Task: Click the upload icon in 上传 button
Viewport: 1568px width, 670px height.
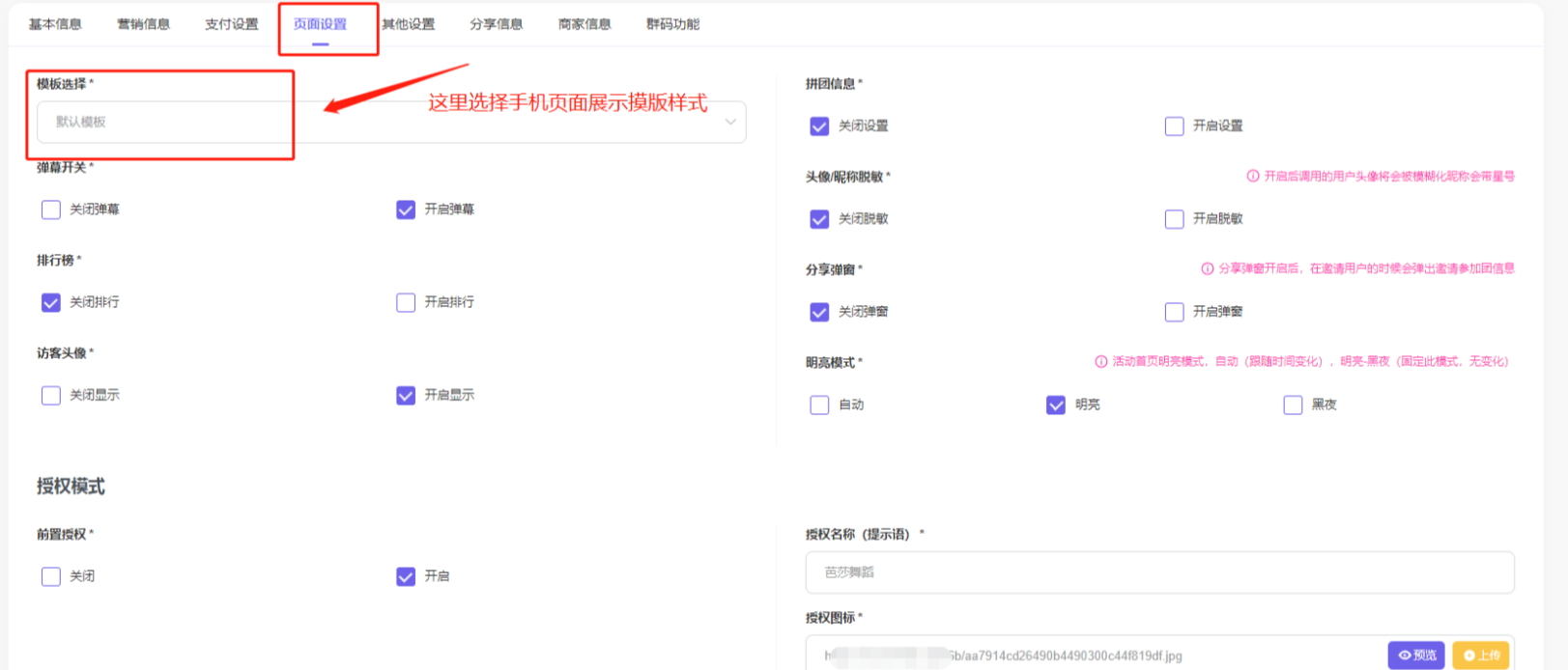Action: (1469, 656)
